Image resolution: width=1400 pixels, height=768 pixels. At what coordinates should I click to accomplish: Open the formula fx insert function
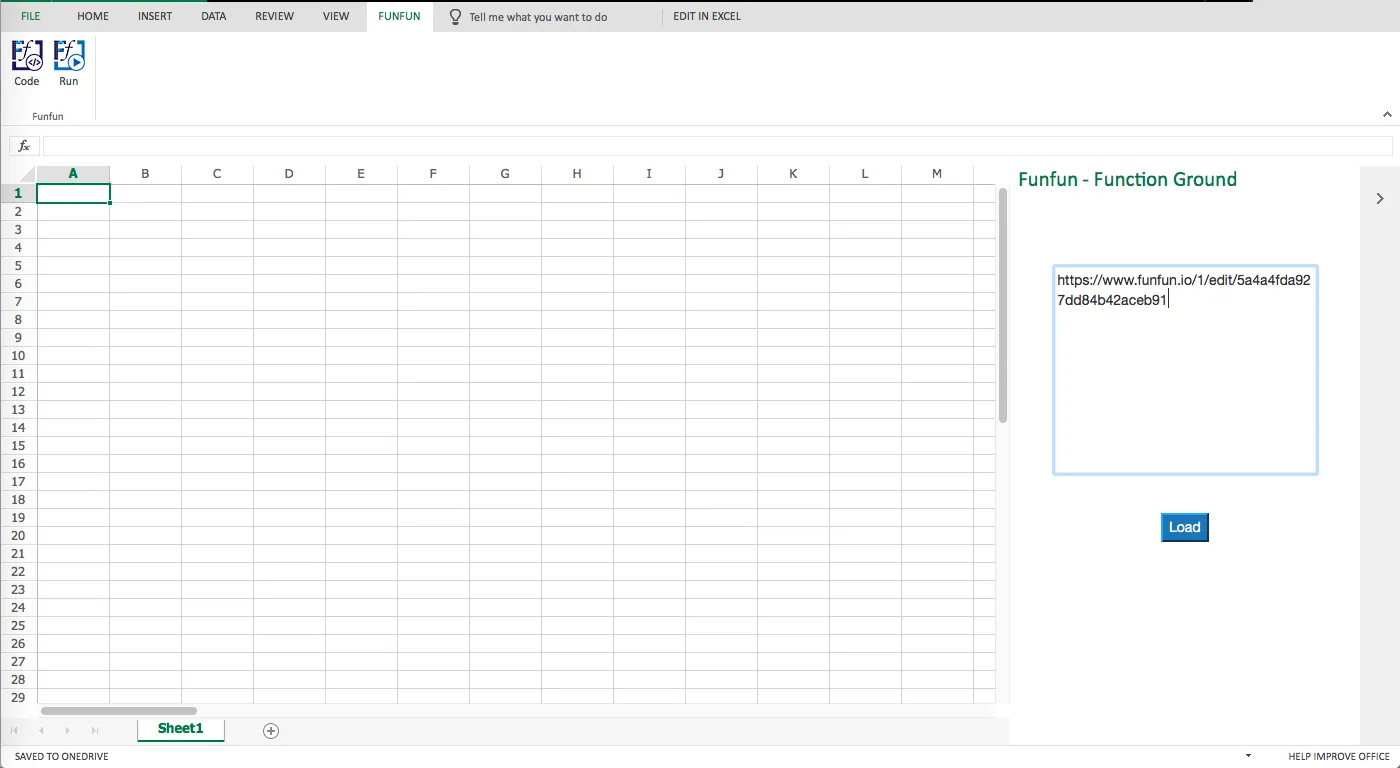(x=24, y=146)
